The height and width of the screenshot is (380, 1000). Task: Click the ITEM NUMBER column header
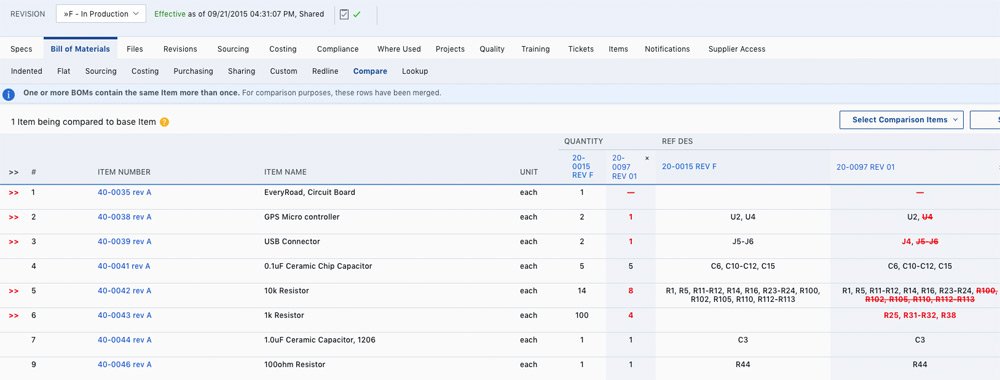(124, 172)
